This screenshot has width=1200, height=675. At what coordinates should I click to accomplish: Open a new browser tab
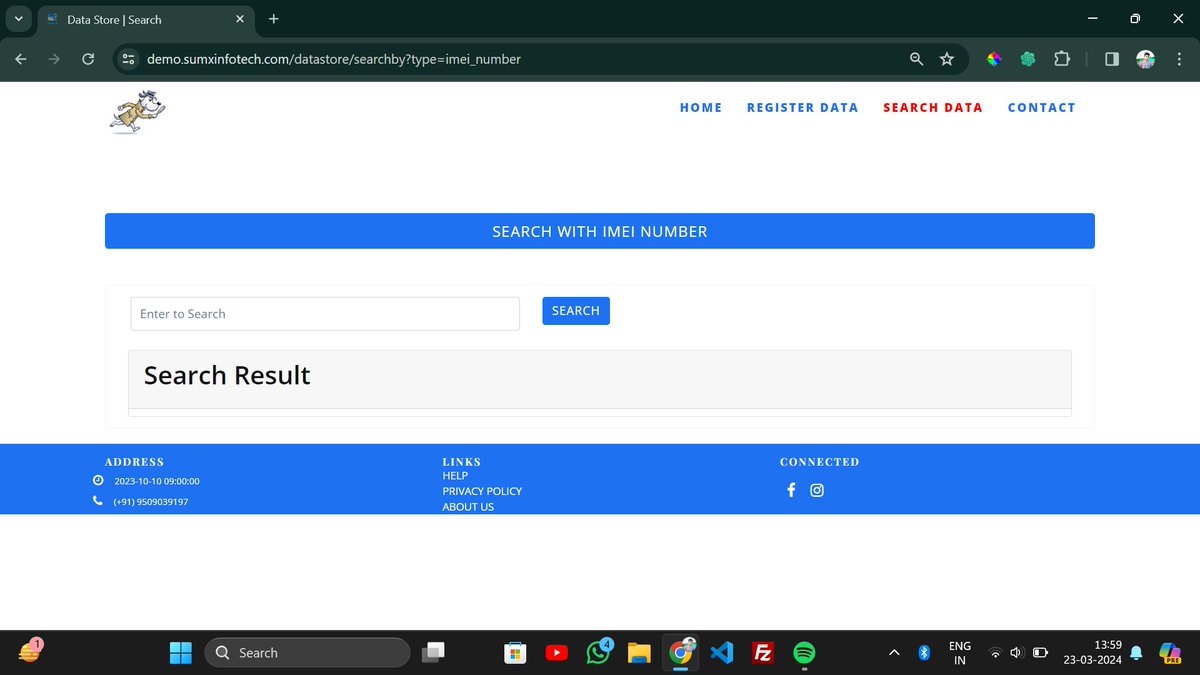(274, 19)
